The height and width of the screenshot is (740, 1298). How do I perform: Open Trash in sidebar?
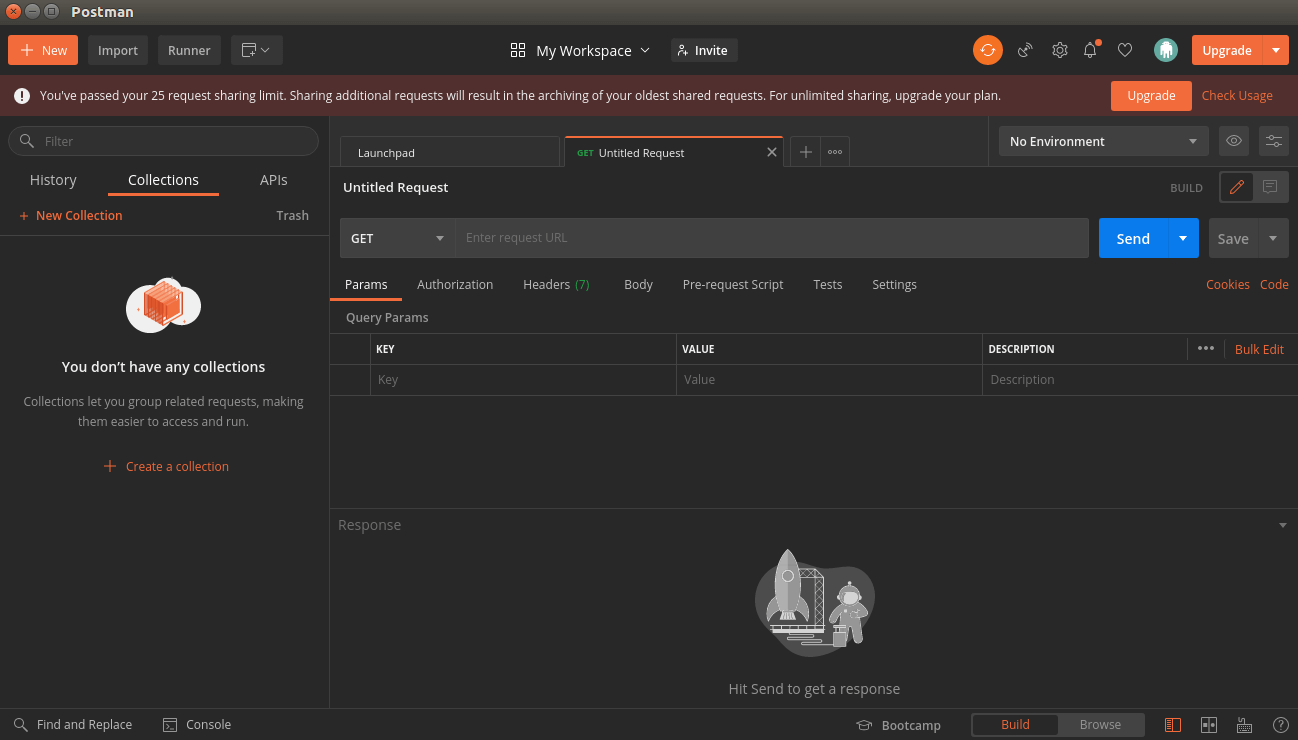292,215
